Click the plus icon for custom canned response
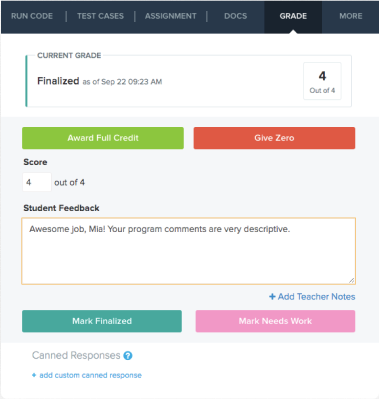The image size is (379, 399). coord(34,375)
